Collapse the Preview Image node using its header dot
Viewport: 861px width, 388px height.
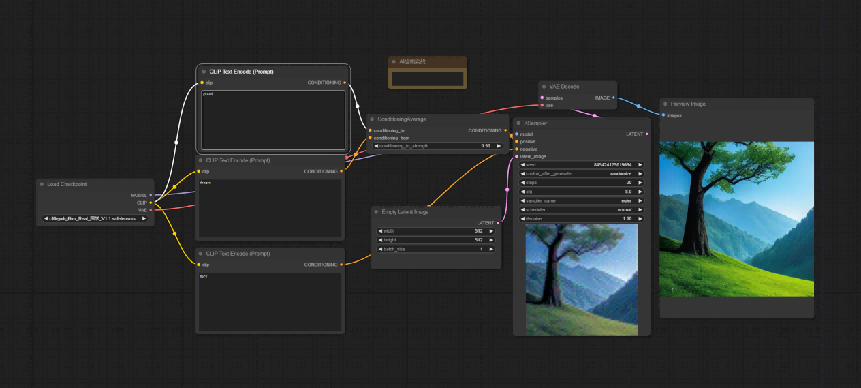[x=665, y=104]
